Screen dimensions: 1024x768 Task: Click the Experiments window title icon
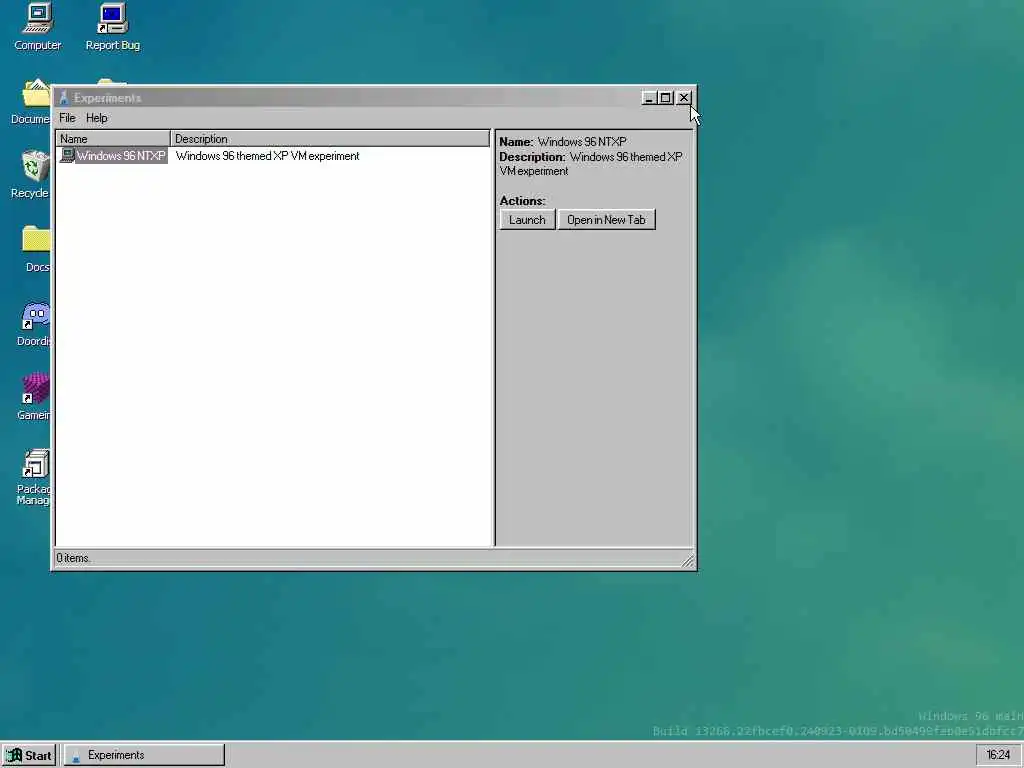[x=63, y=98]
